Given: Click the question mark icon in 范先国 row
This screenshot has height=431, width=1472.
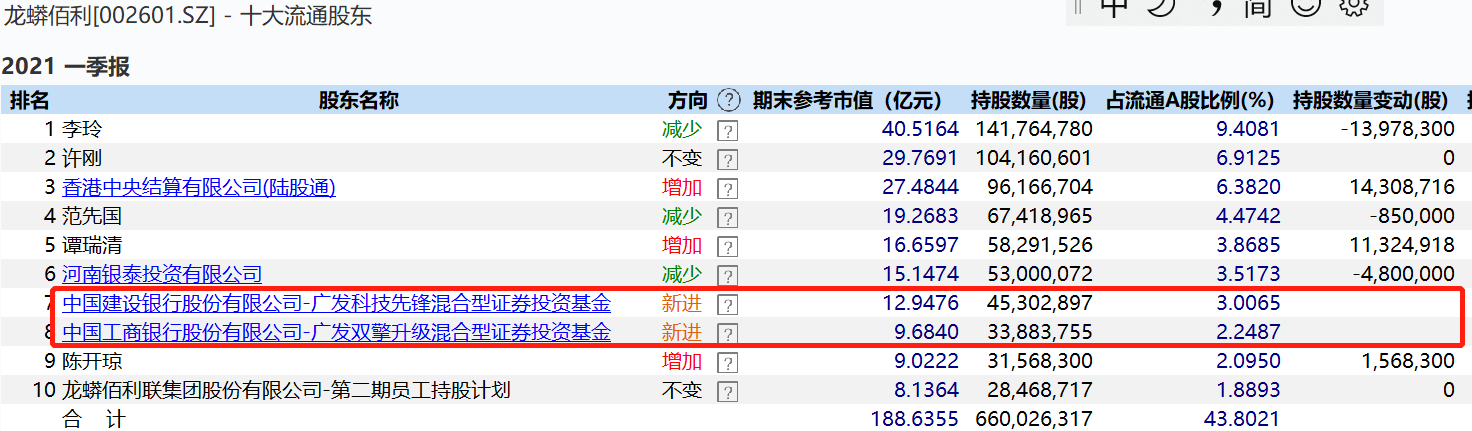Looking at the screenshot, I should tap(728, 218).
